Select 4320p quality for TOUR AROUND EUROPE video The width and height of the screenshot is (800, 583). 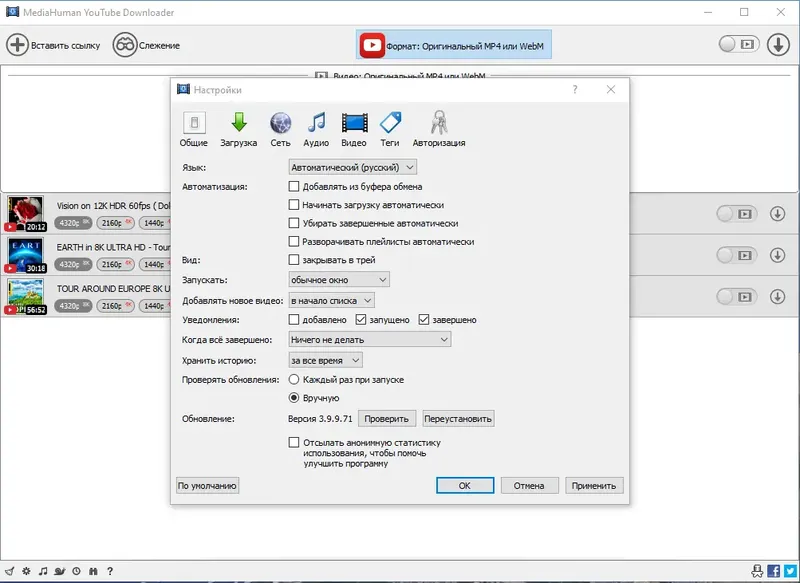pos(73,306)
